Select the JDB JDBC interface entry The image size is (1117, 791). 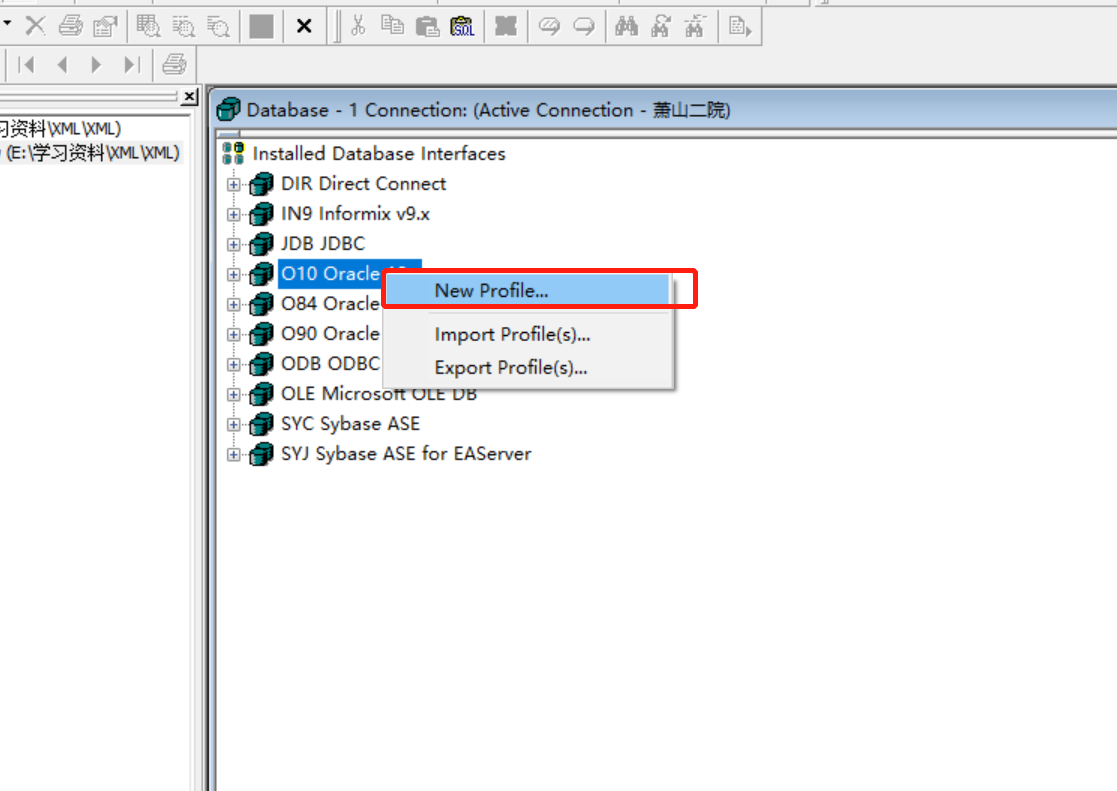[x=324, y=243]
